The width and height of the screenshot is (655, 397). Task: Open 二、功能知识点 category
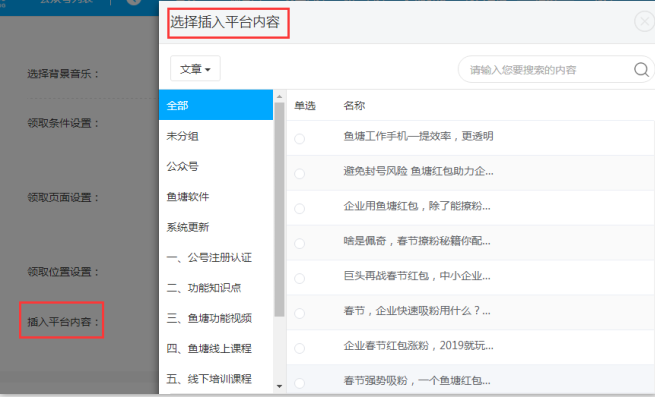click(216, 288)
